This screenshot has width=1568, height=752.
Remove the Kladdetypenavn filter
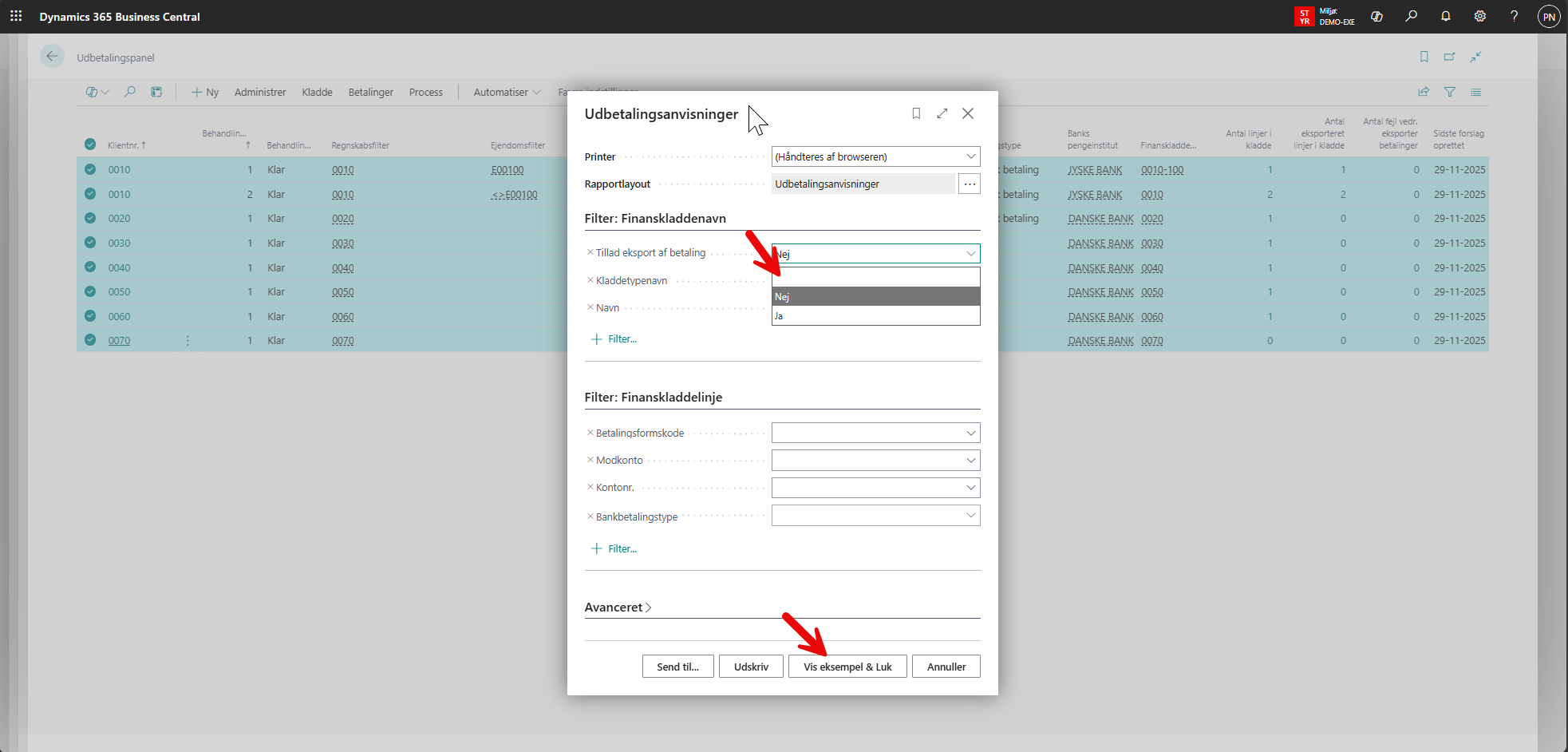[590, 280]
